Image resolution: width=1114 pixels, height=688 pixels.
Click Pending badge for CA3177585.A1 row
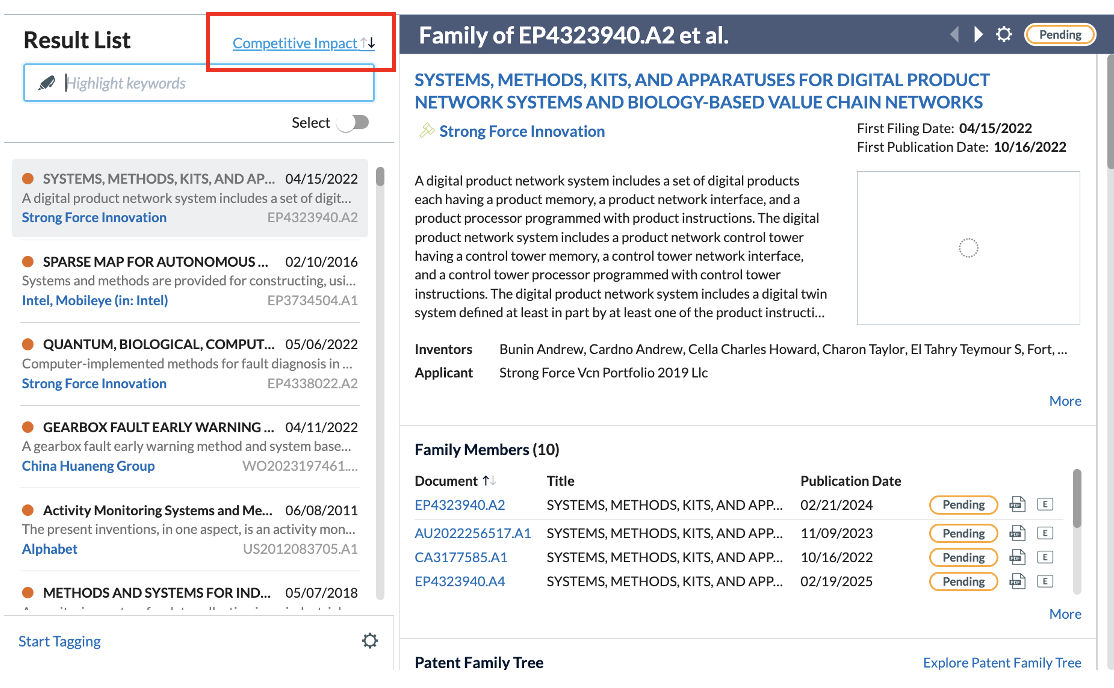point(963,557)
